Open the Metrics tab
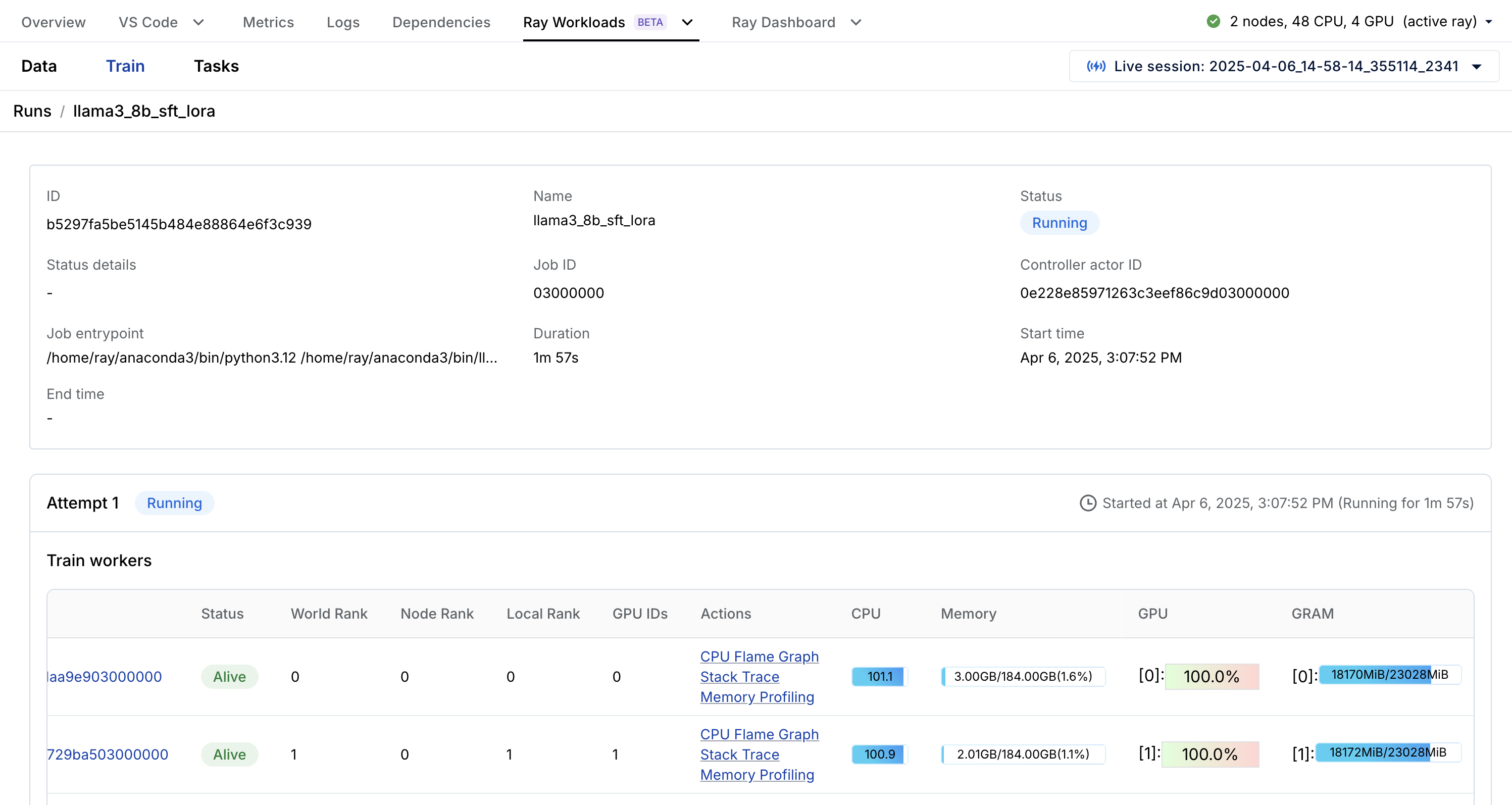This screenshot has width=1512, height=805. (x=268, y=22)
